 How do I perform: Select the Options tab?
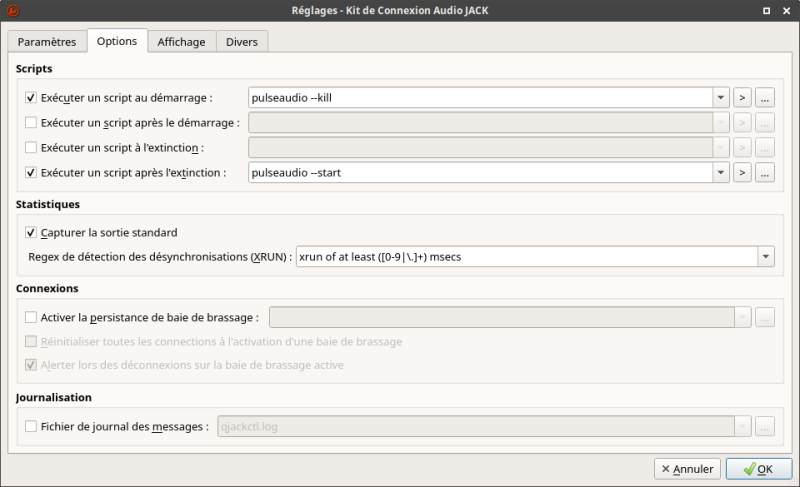tap(117, 41)
